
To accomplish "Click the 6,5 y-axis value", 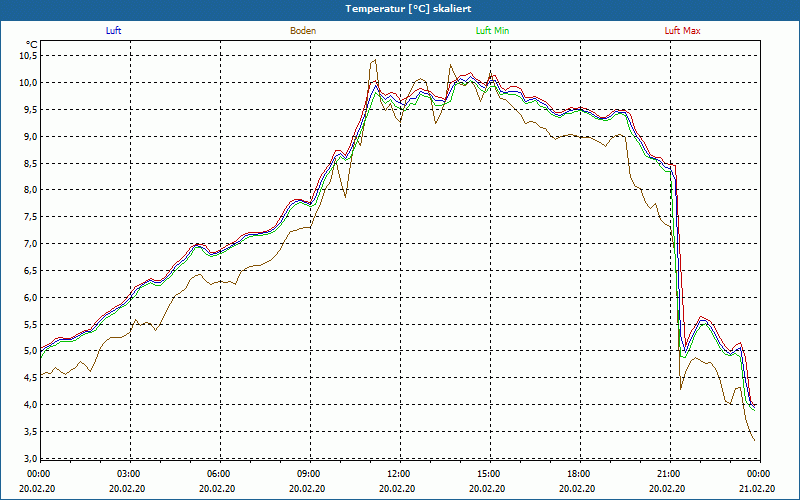I will pos(30,270).
